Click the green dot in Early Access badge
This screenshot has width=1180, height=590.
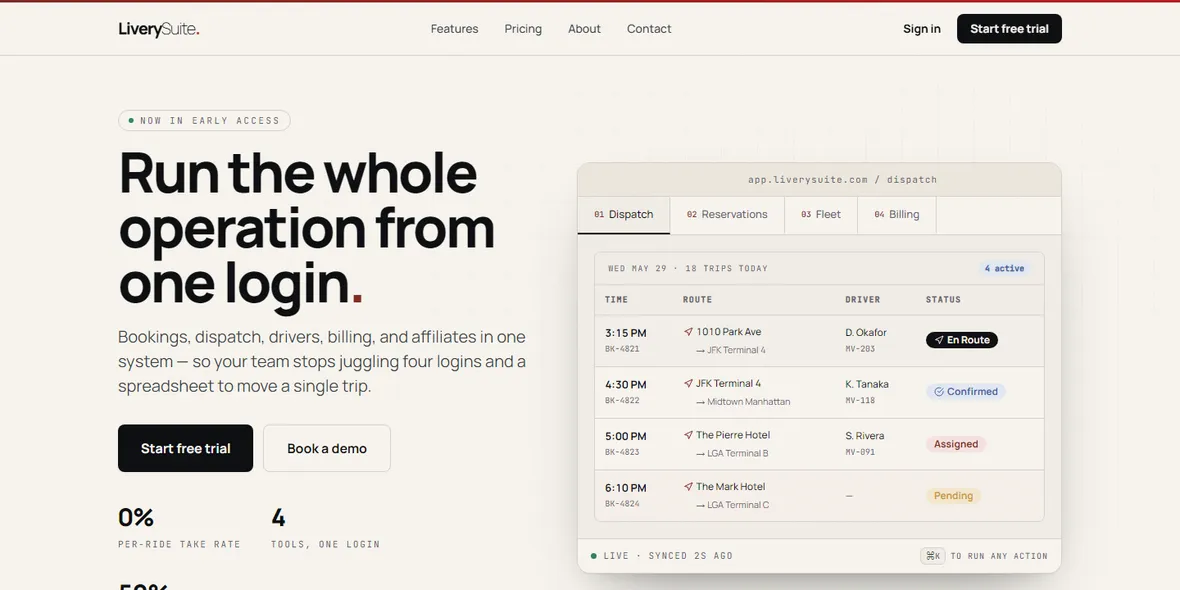[131, 120]
